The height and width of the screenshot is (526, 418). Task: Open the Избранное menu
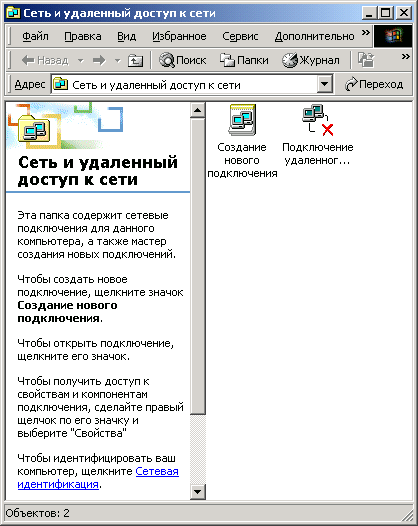tap(179, 36)
